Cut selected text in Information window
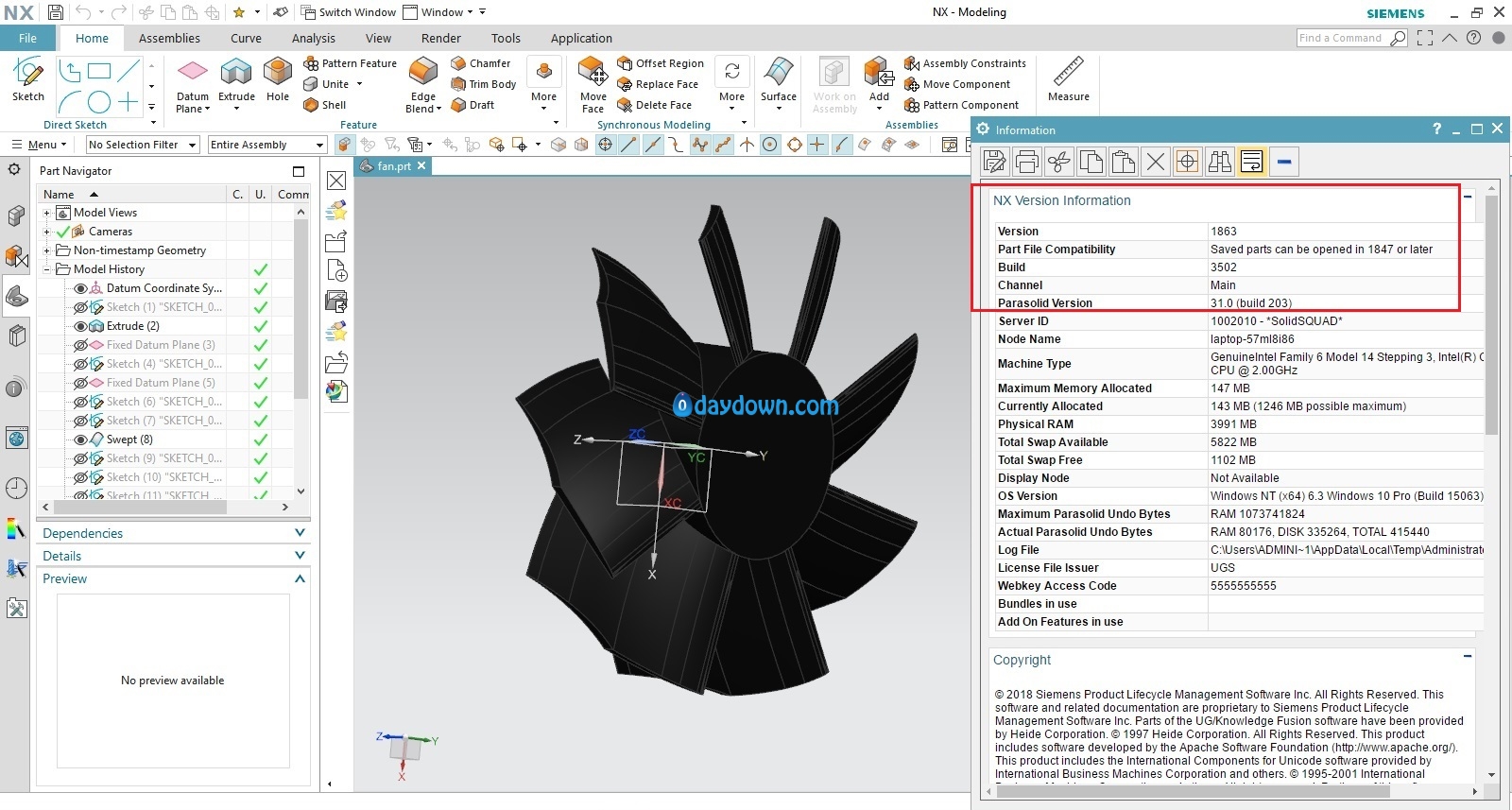1512x810 pixels. [1059, 162]
